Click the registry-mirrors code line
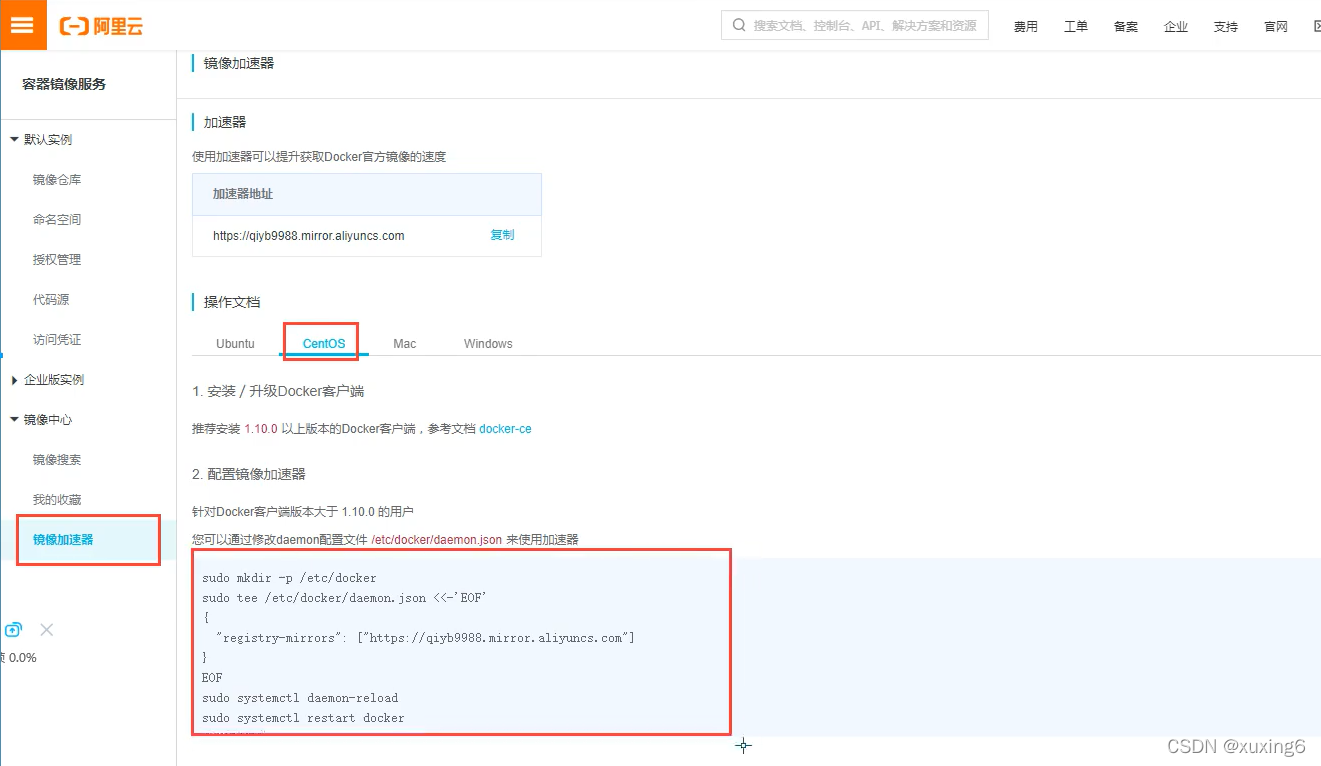 click(425, 638)
